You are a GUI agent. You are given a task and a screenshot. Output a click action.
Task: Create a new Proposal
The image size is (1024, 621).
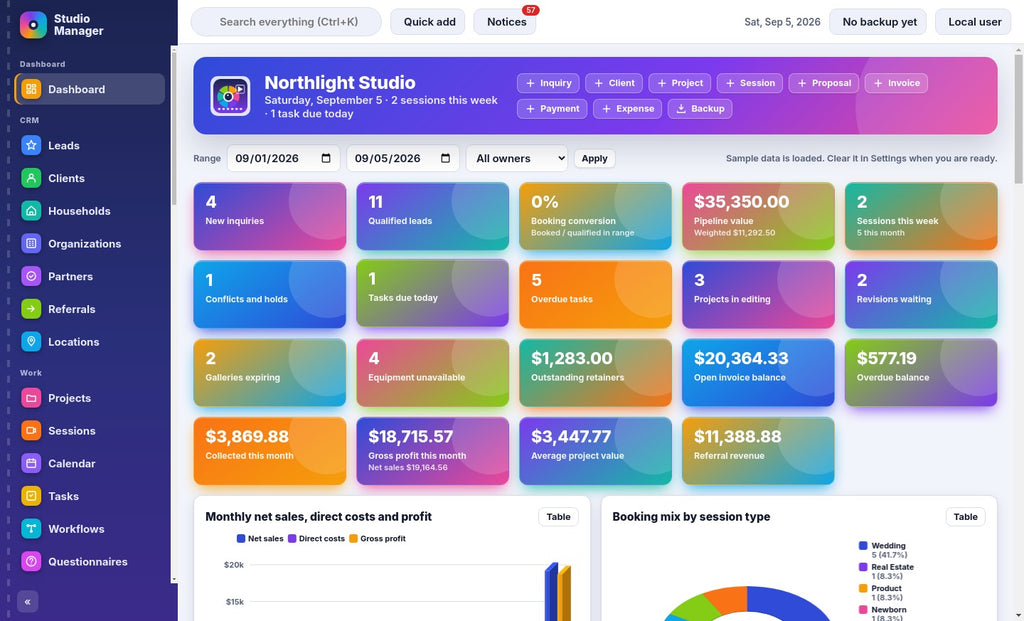(x=824, y=83)
